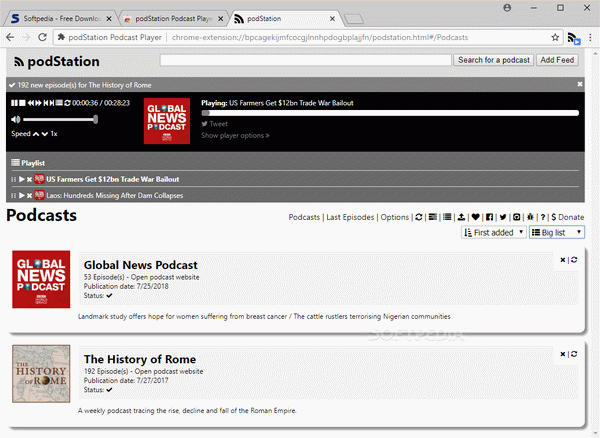600x438 pixels.
Task: Click the heart icon in the menu bar
Action: (x=476, y=217)
